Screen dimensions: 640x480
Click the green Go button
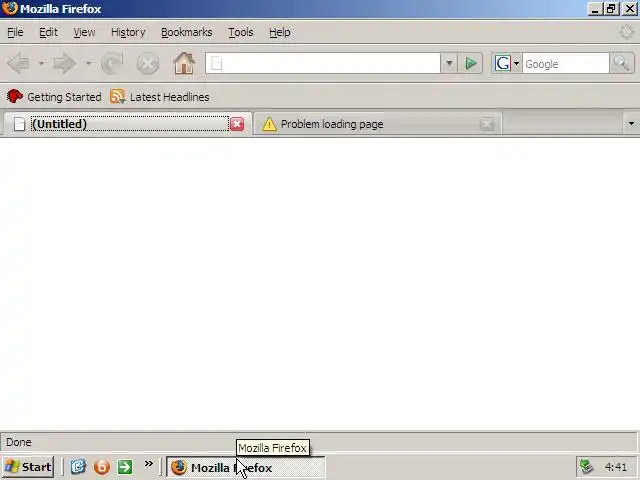471,63
